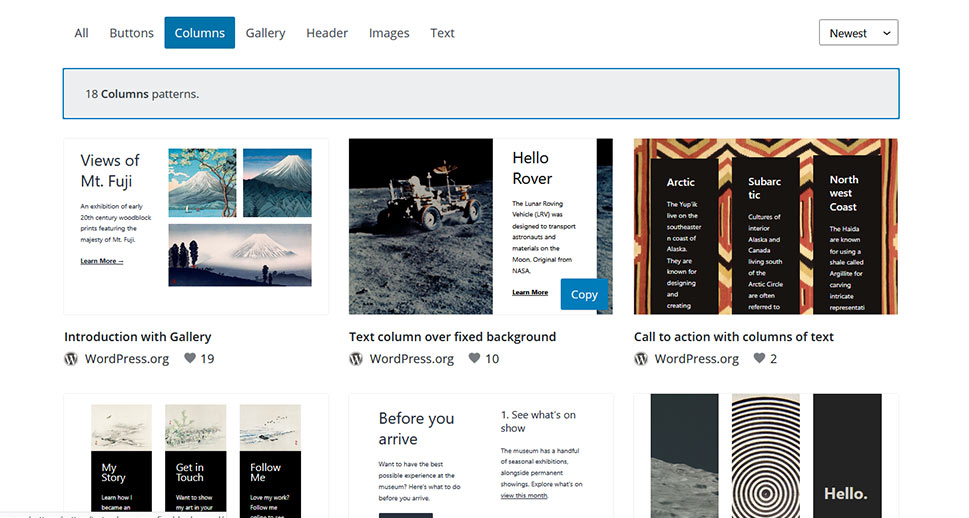Switch to the Header category
The height and width of the screenshot is (518, 969).
tap(327, 33)
